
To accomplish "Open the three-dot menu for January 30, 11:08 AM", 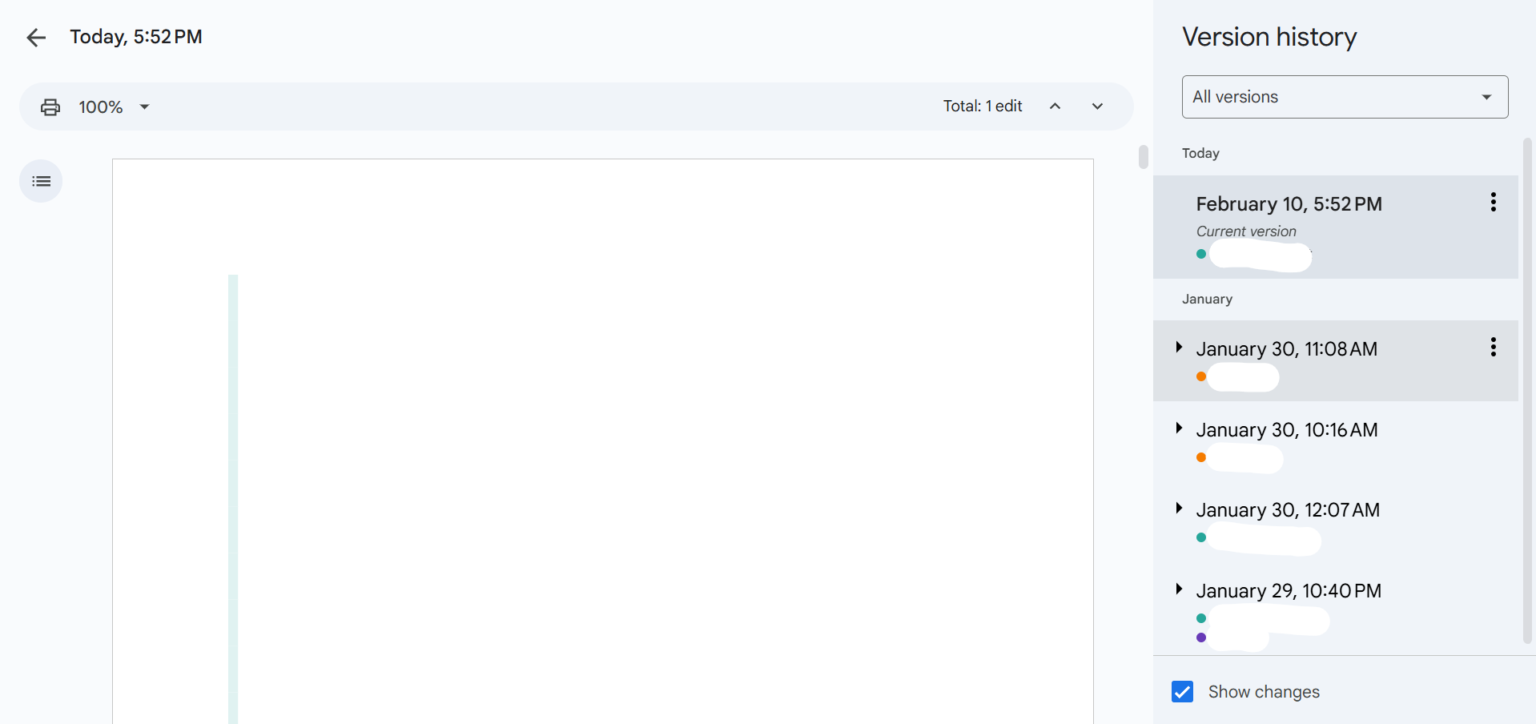I will click(1493, 347).
